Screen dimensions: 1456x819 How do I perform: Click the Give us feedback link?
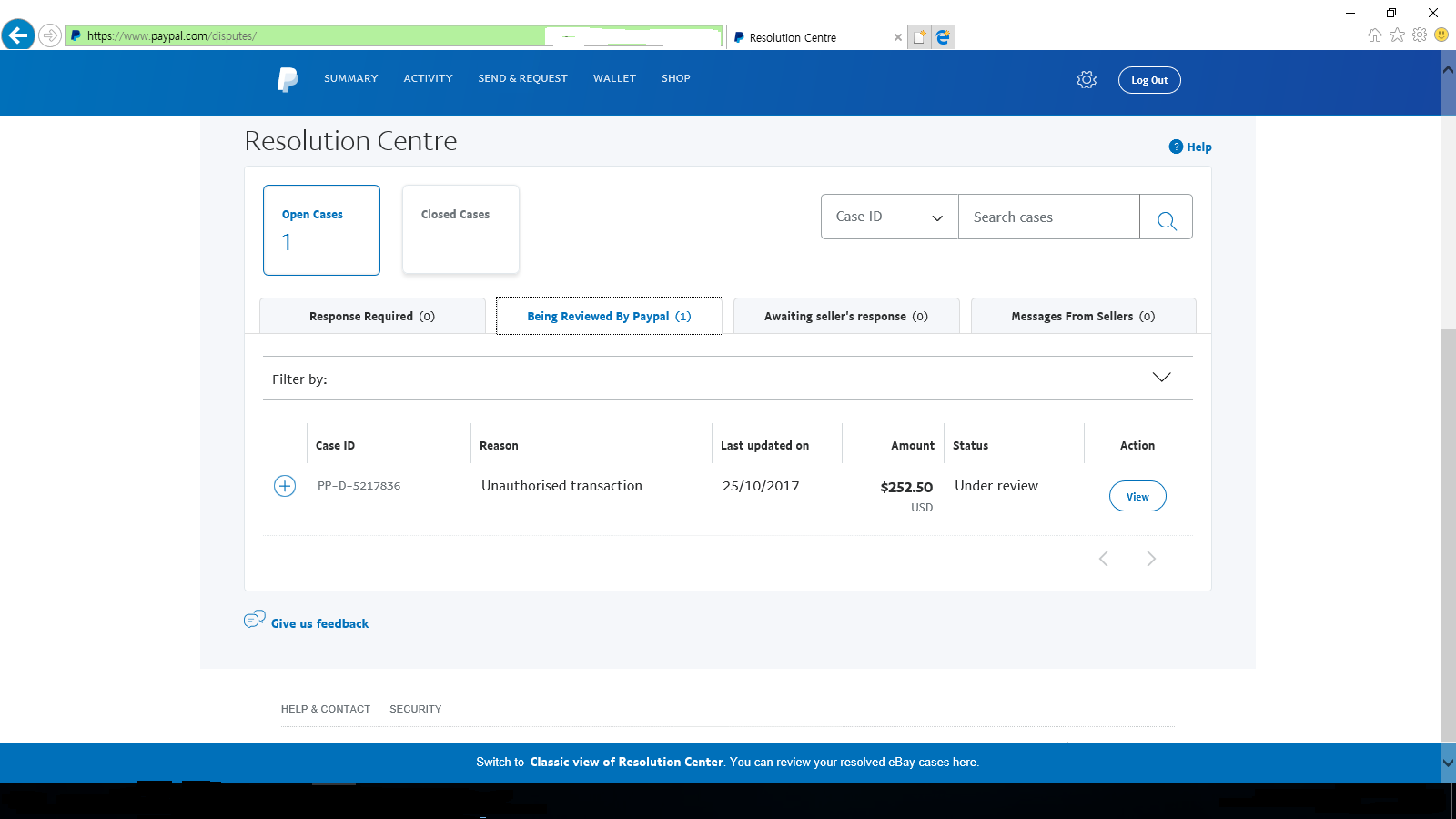click(x=319, y=623)
